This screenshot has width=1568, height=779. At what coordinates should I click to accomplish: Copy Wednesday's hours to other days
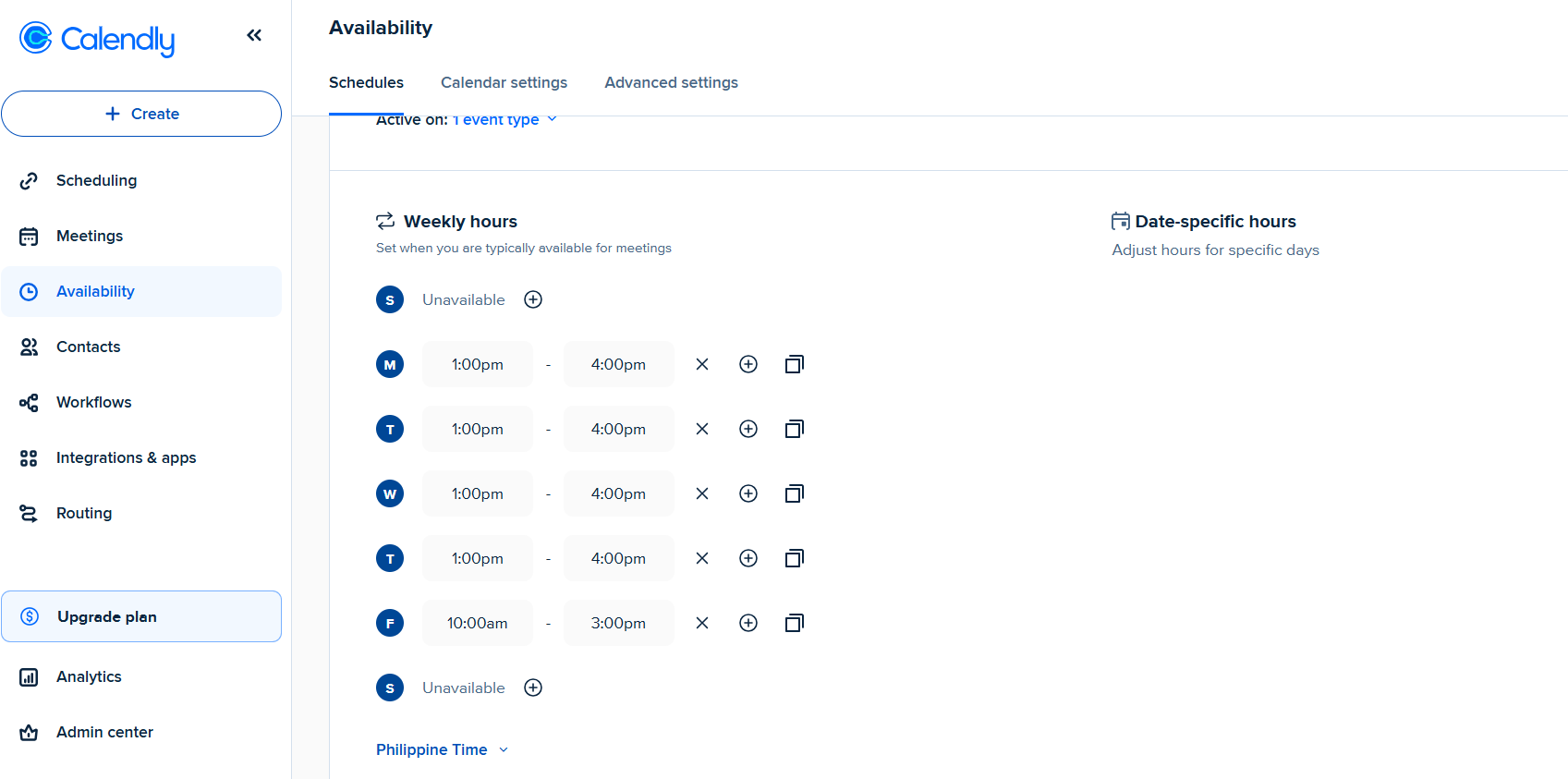[794, 493]
